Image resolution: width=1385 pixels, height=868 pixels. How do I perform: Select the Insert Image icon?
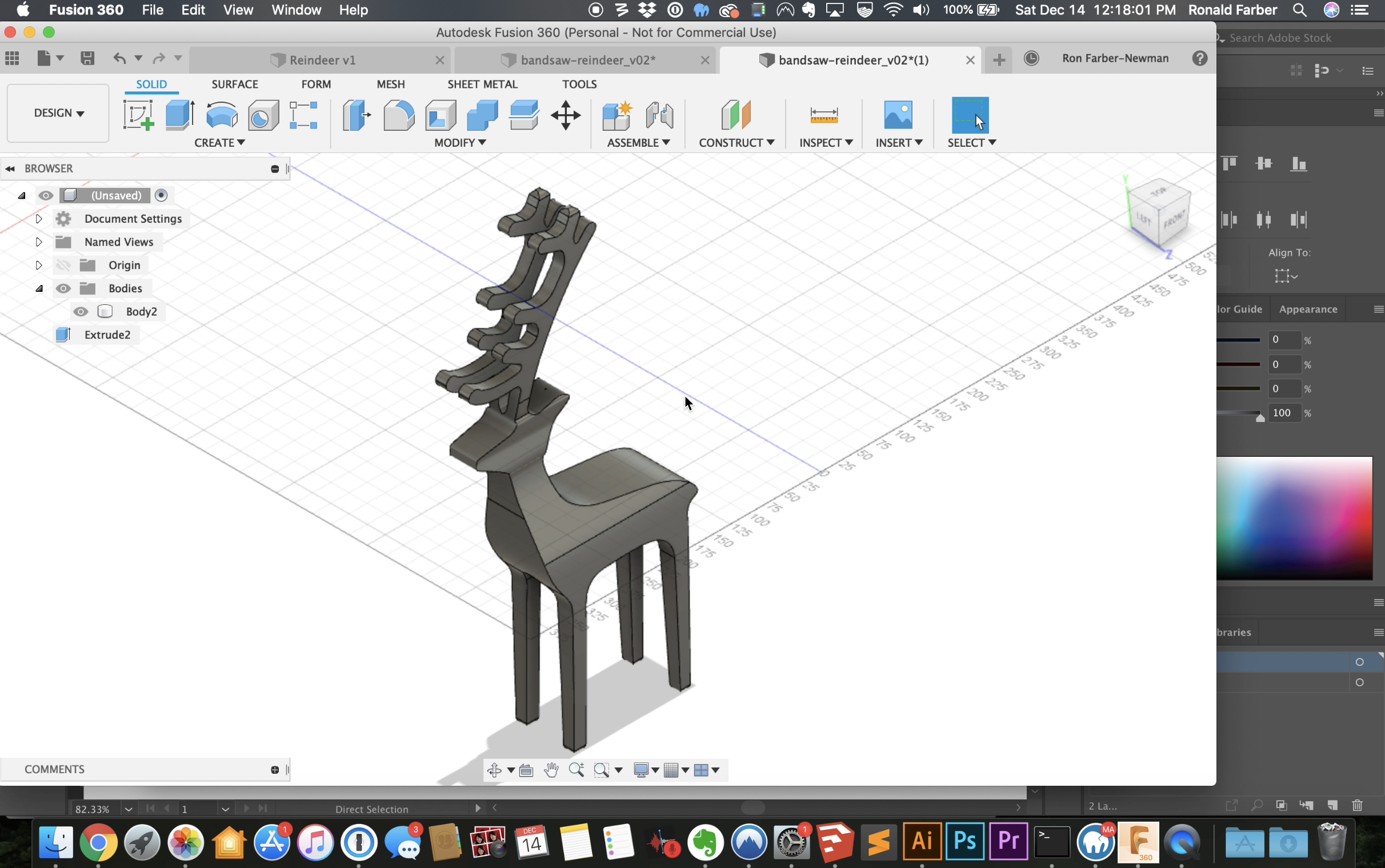(x=898, y=115)
